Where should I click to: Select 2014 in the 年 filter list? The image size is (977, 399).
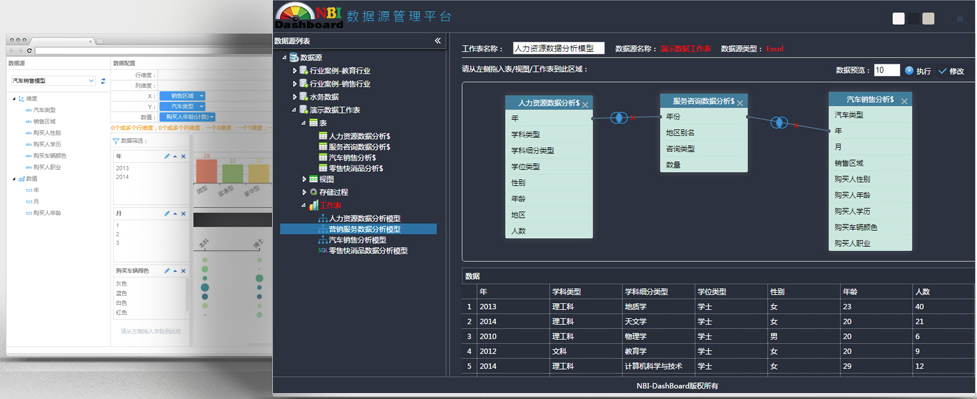(122, 177)
